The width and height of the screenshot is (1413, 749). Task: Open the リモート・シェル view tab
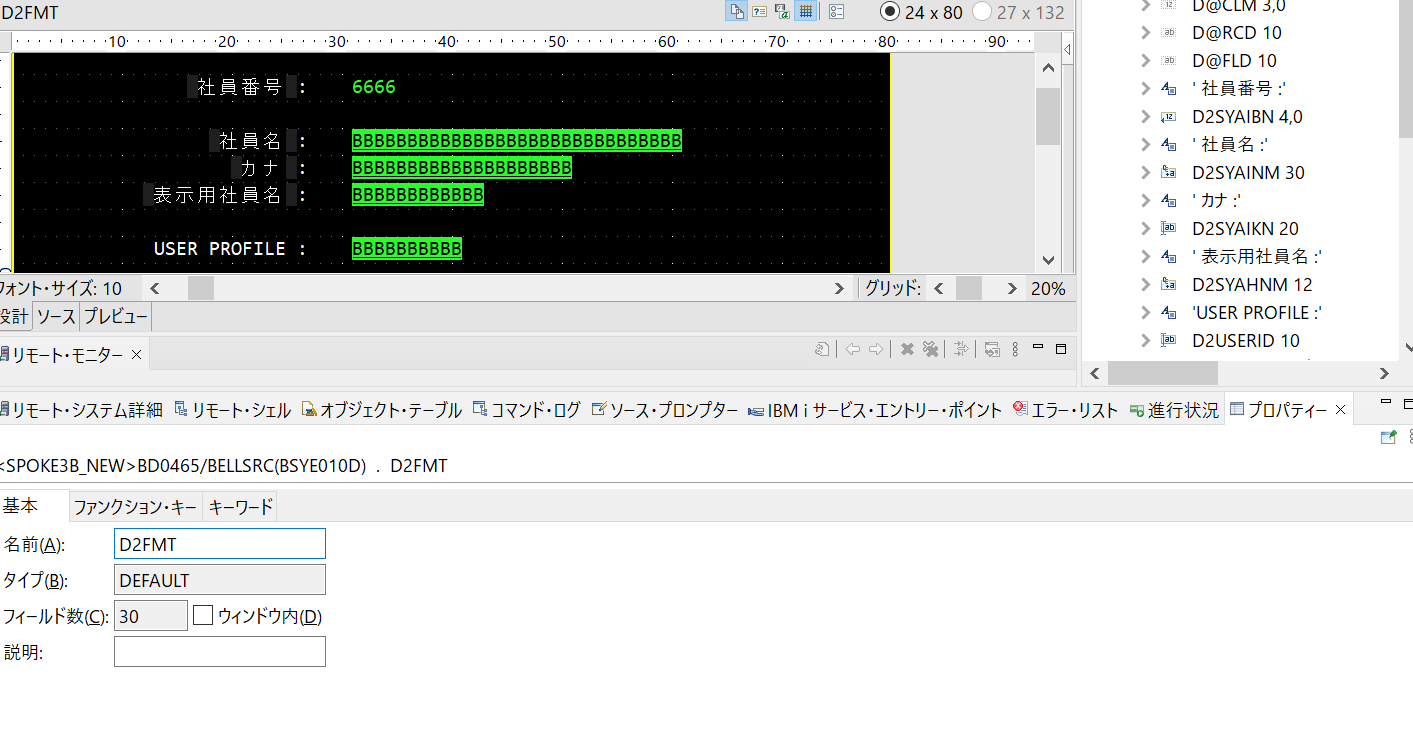232,410
